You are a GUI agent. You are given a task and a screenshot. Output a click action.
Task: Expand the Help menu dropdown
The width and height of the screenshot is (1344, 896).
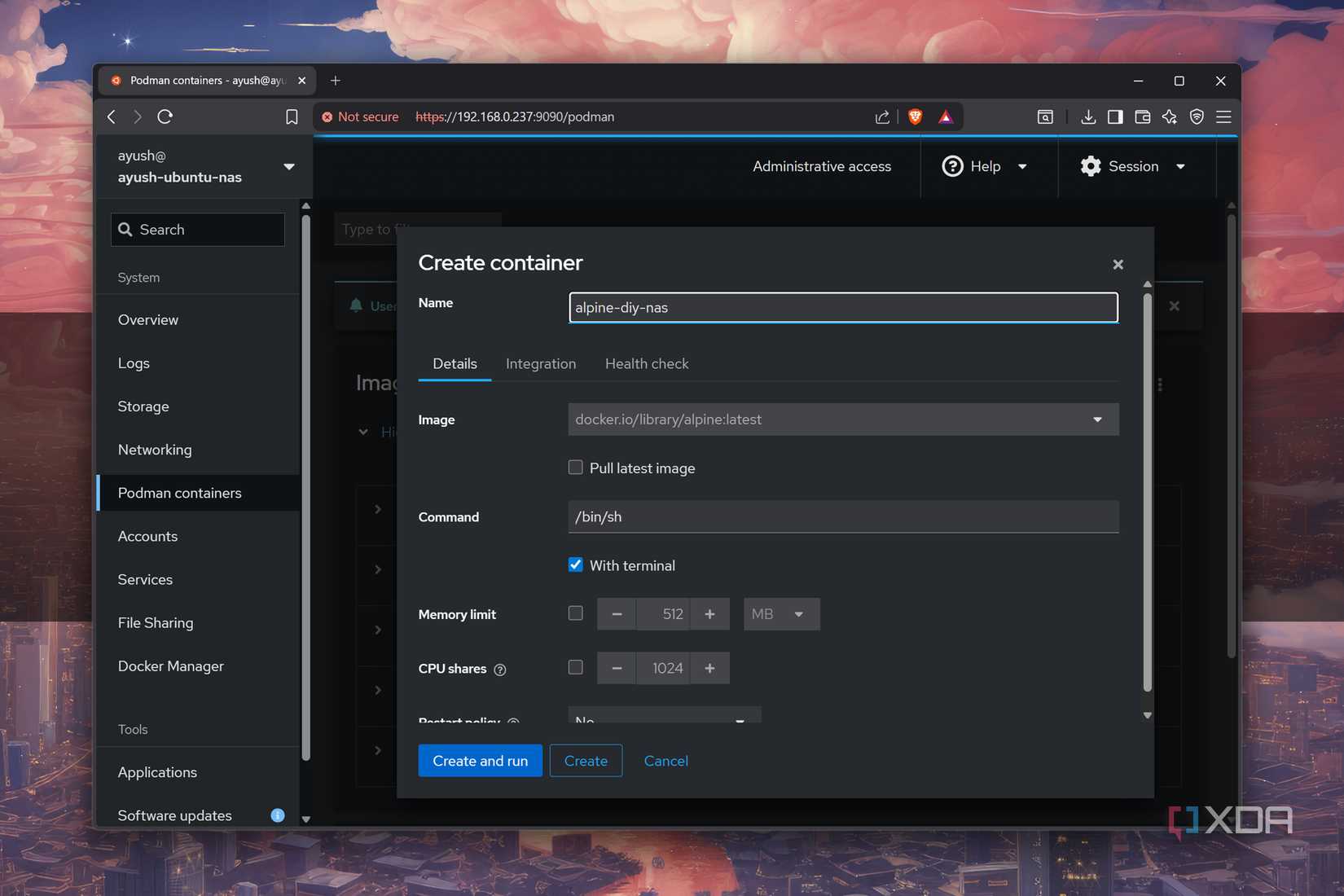(985, 166)
